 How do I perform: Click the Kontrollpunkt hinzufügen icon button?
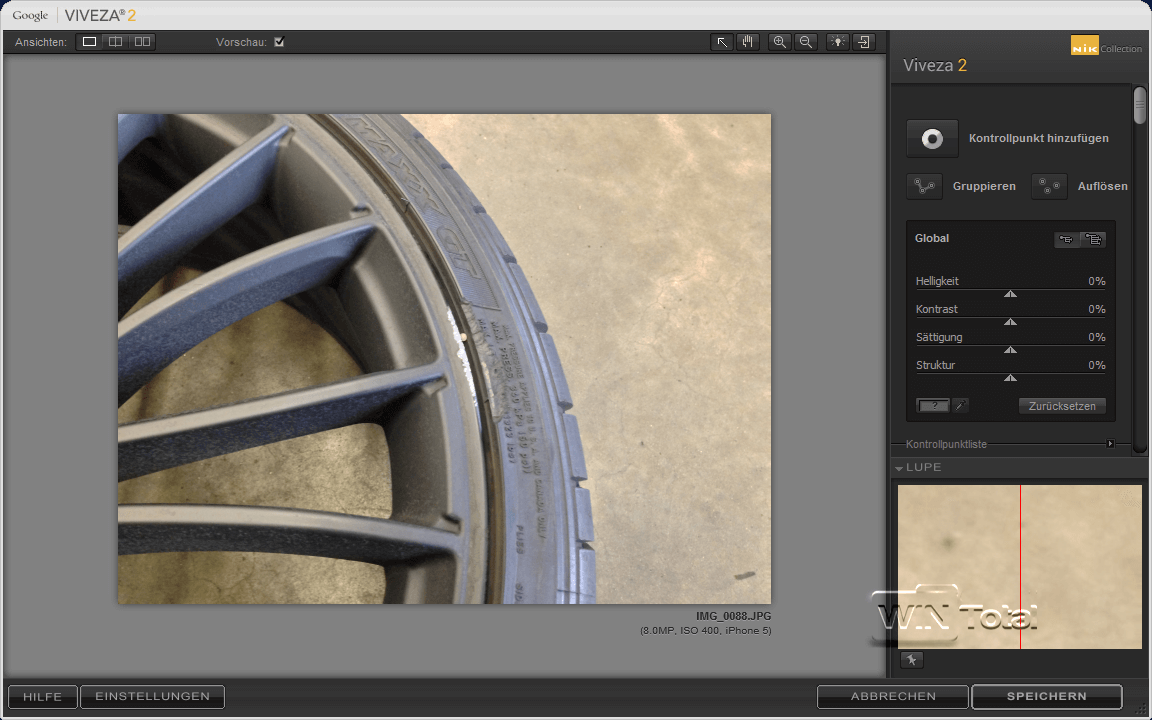[932, 139]
